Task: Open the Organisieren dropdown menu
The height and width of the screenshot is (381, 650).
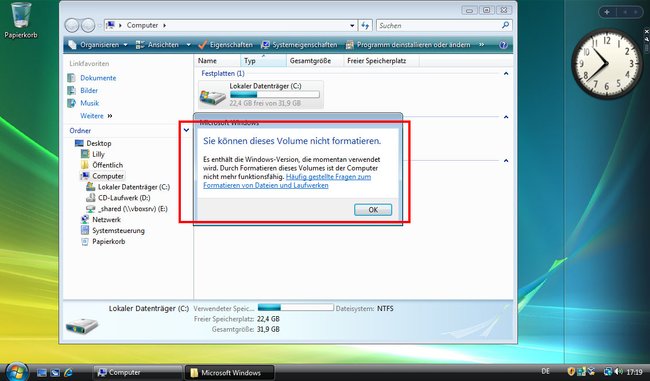Action: click(x=98, y=45)
